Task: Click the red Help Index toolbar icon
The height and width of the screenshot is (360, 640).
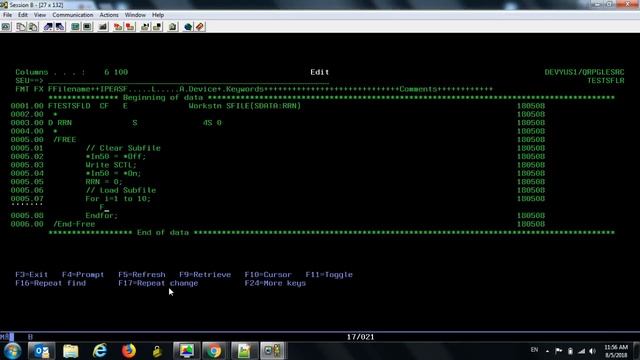Action: 200,27
